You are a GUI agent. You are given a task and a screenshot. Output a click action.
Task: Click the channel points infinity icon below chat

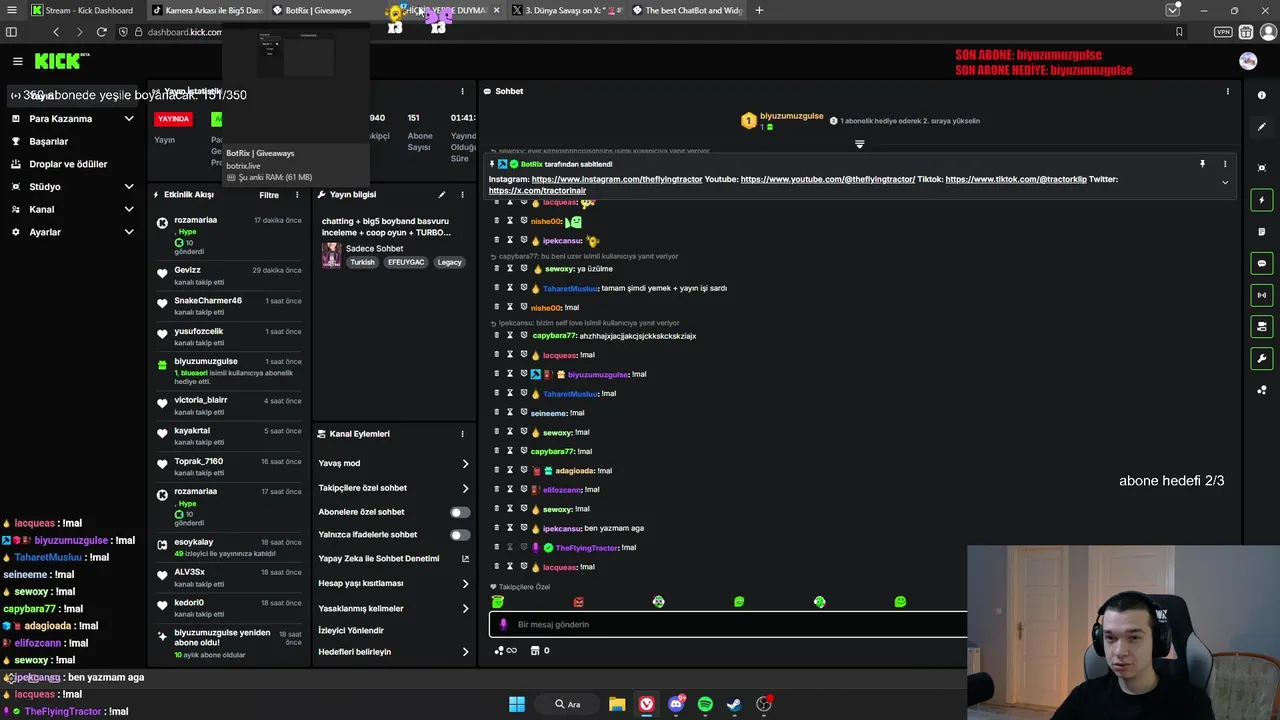[x=506, y=651]
